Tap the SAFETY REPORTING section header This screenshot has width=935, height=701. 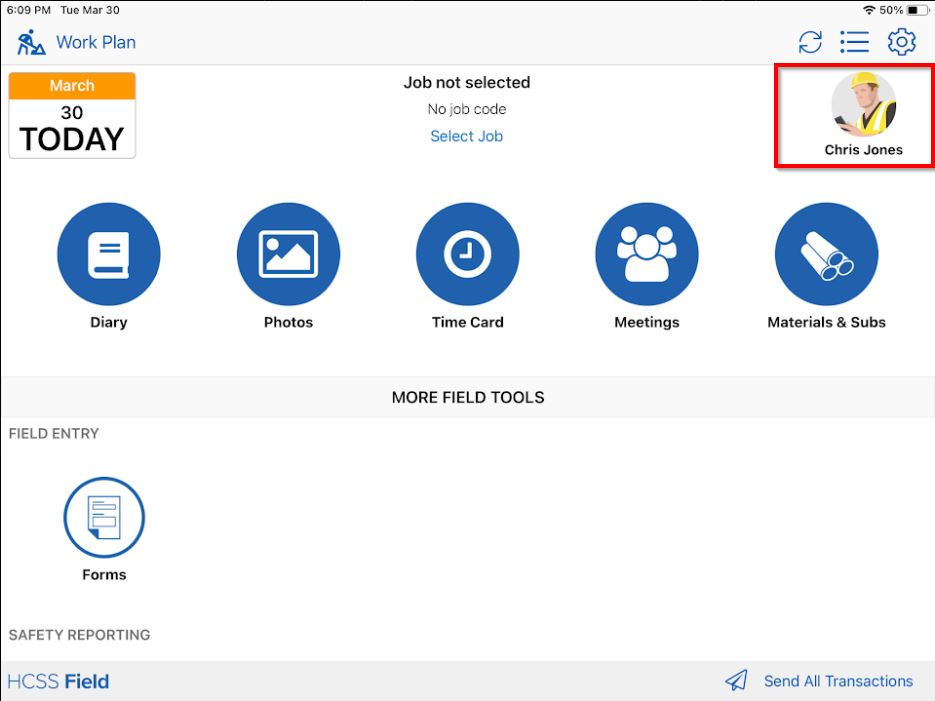[79, 635]
